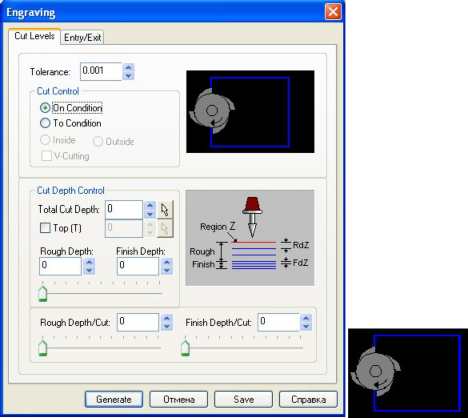Decrease Rough Depth/Cut spinner down
468x418 pixels.
click(167, 327)
